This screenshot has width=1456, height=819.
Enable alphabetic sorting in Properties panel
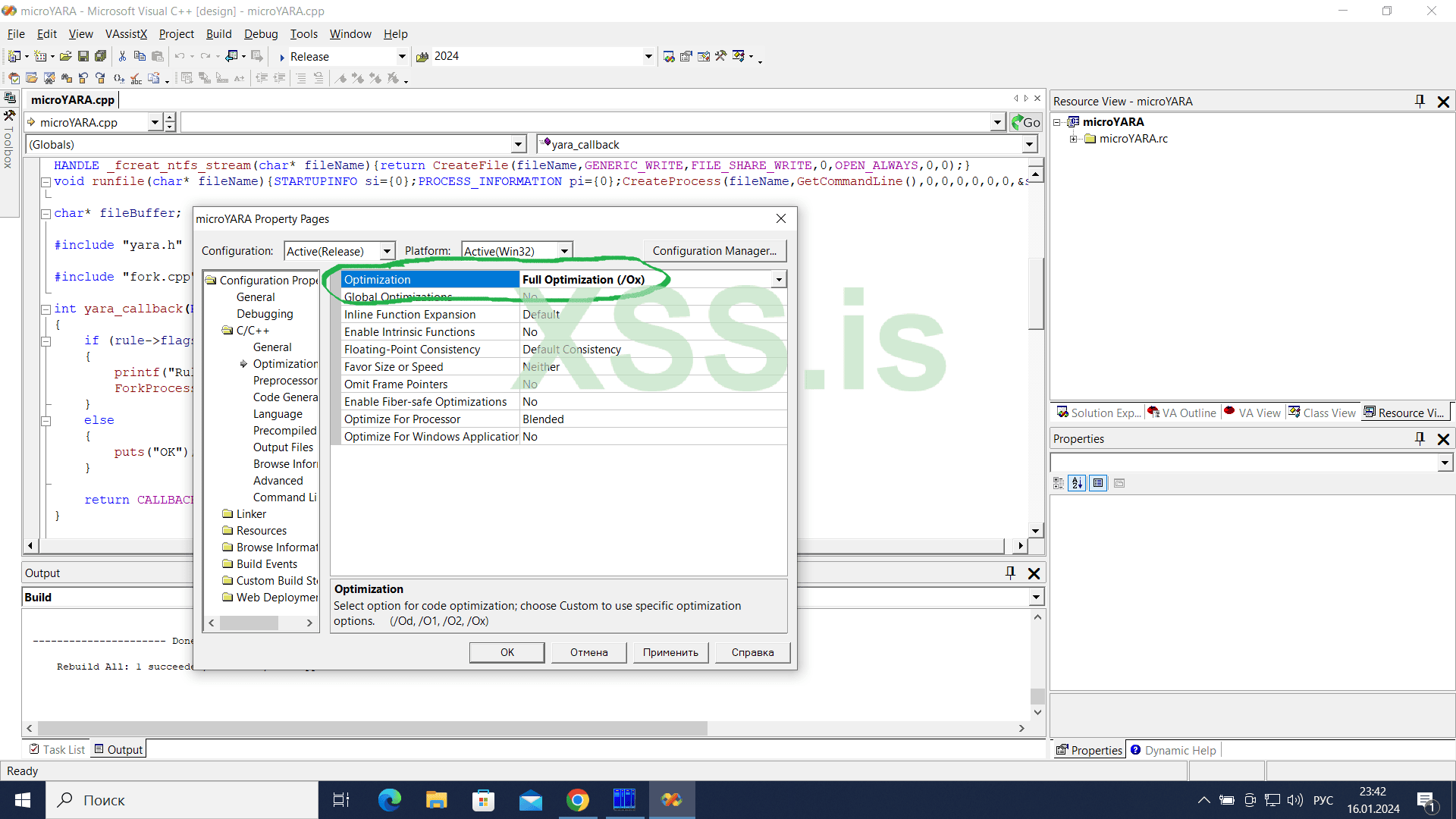click(1078, 483)
